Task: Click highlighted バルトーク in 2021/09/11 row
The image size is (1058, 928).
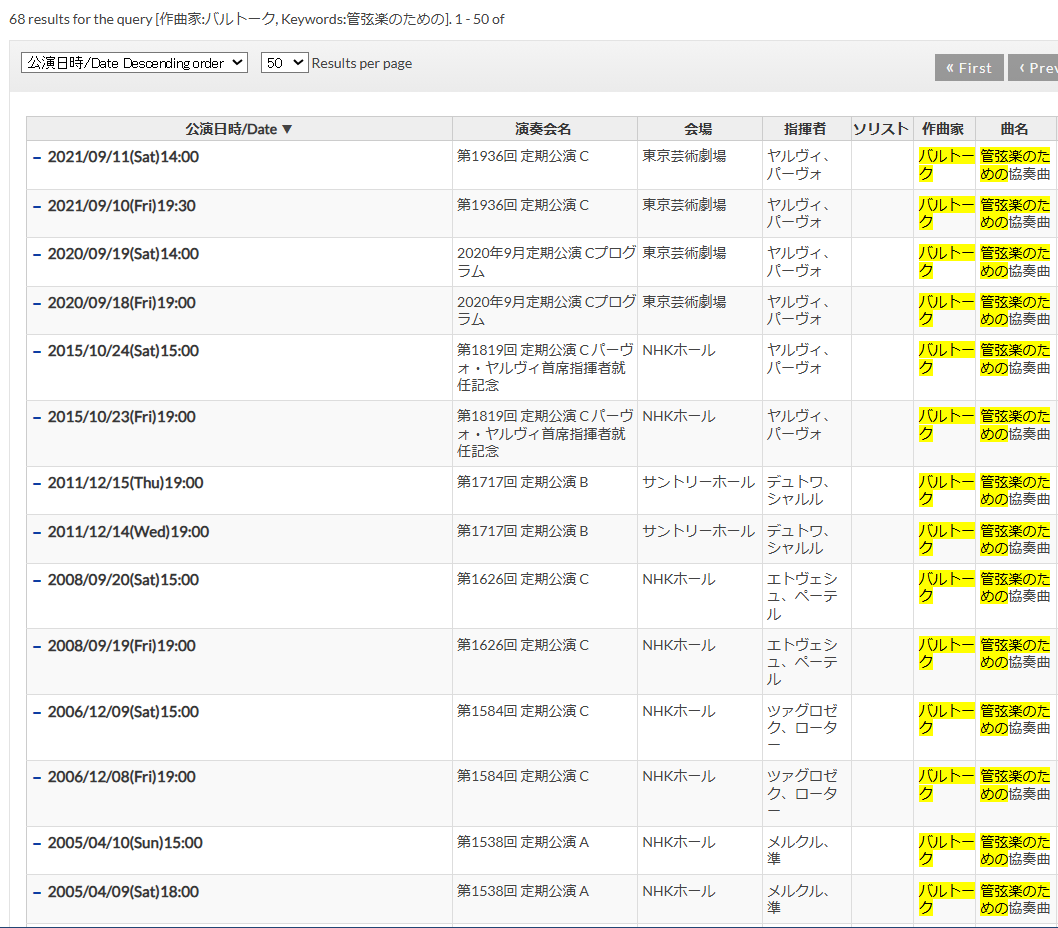Action: [x=946, y=165]
